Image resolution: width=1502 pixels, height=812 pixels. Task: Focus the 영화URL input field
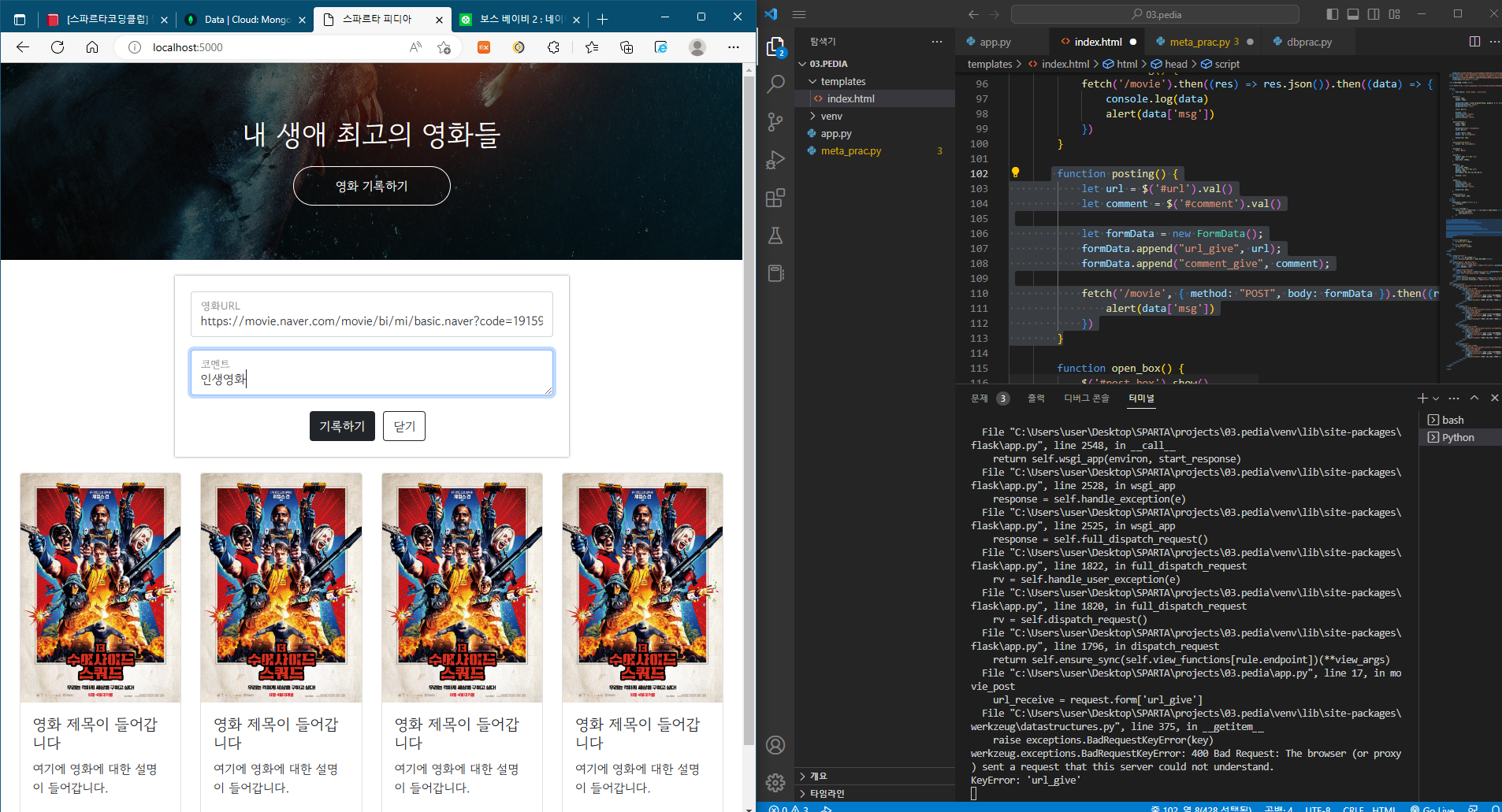click(x=372, y=314)
